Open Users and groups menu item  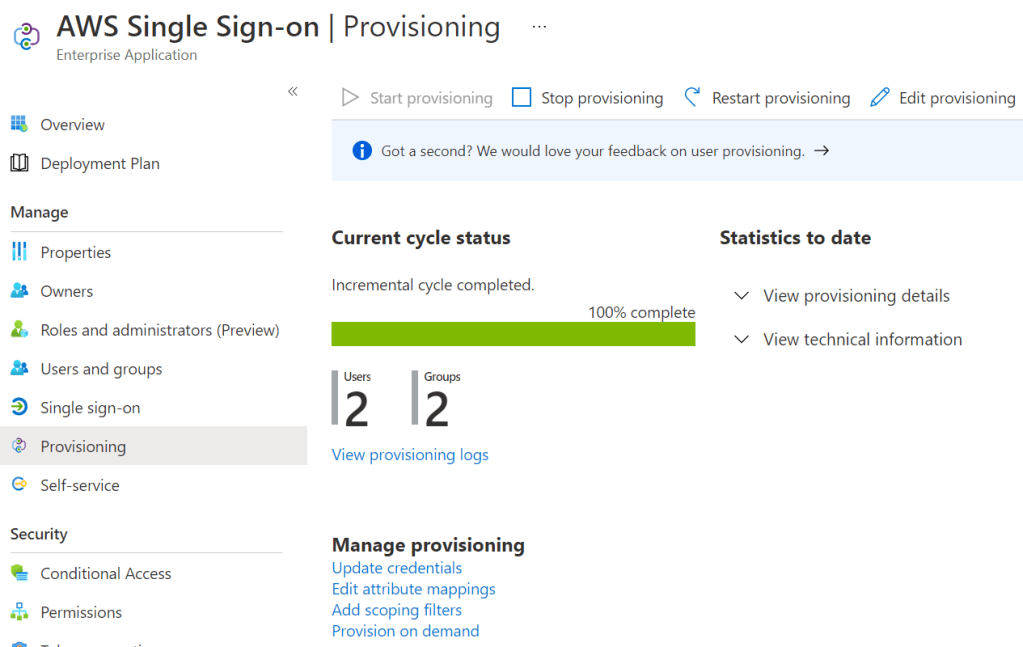(101, 369)
